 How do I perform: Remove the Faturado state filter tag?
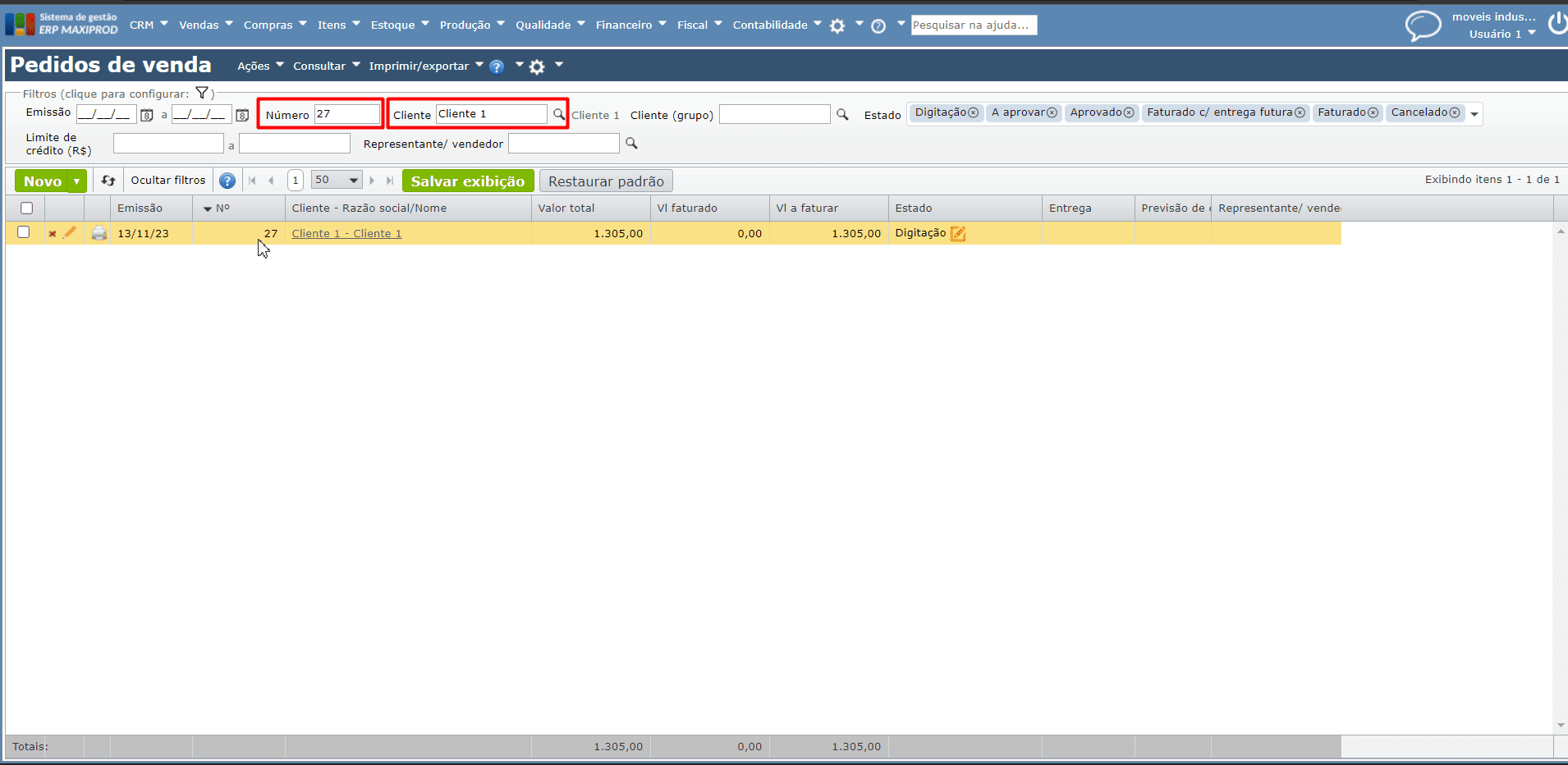[x=1373, y=113]
